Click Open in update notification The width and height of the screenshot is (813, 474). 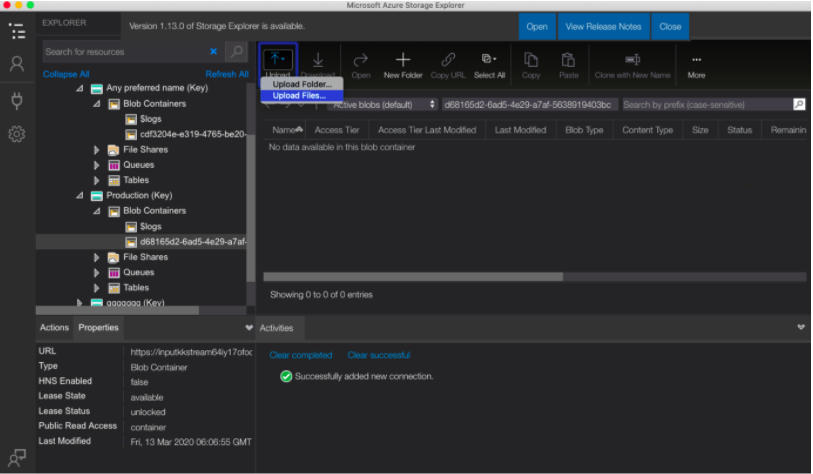coord(537,26)
